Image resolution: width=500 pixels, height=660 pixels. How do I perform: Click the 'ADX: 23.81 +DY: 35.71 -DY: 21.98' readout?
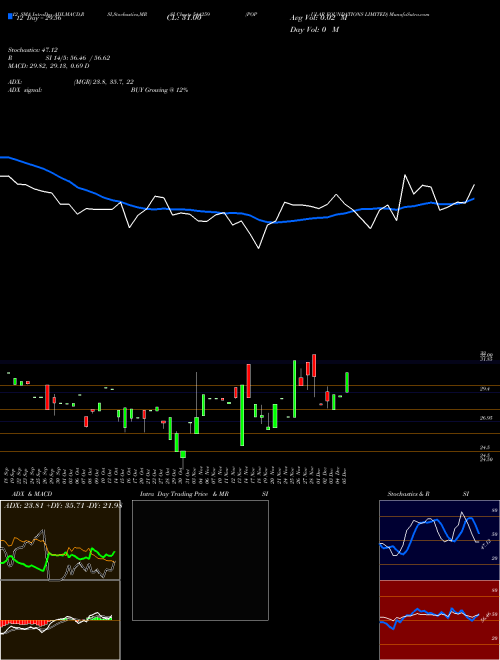point(62,506)
